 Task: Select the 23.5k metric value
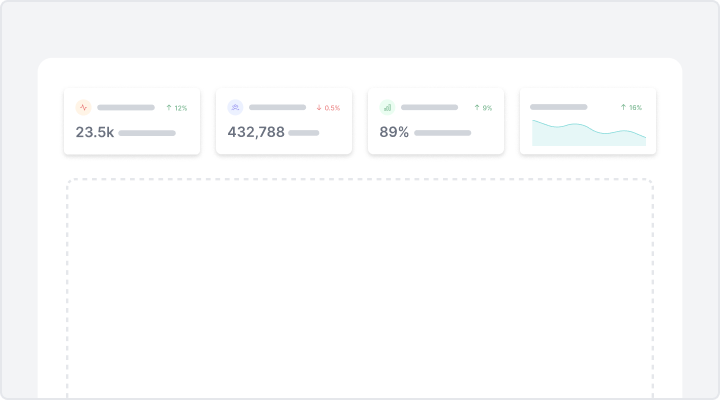tap(95, 132)
